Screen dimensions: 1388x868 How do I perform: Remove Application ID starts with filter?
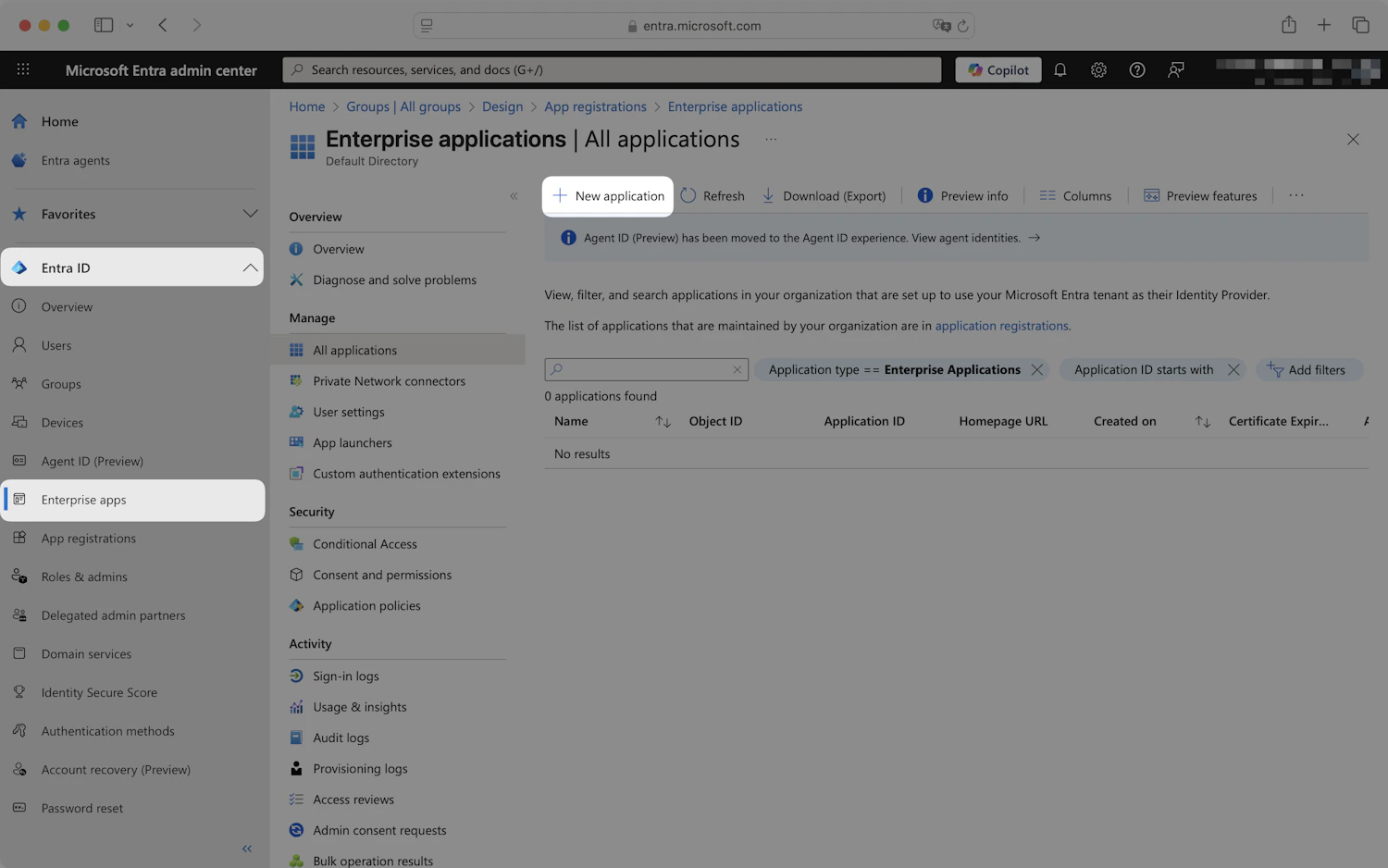click(x=1233, y=369)
